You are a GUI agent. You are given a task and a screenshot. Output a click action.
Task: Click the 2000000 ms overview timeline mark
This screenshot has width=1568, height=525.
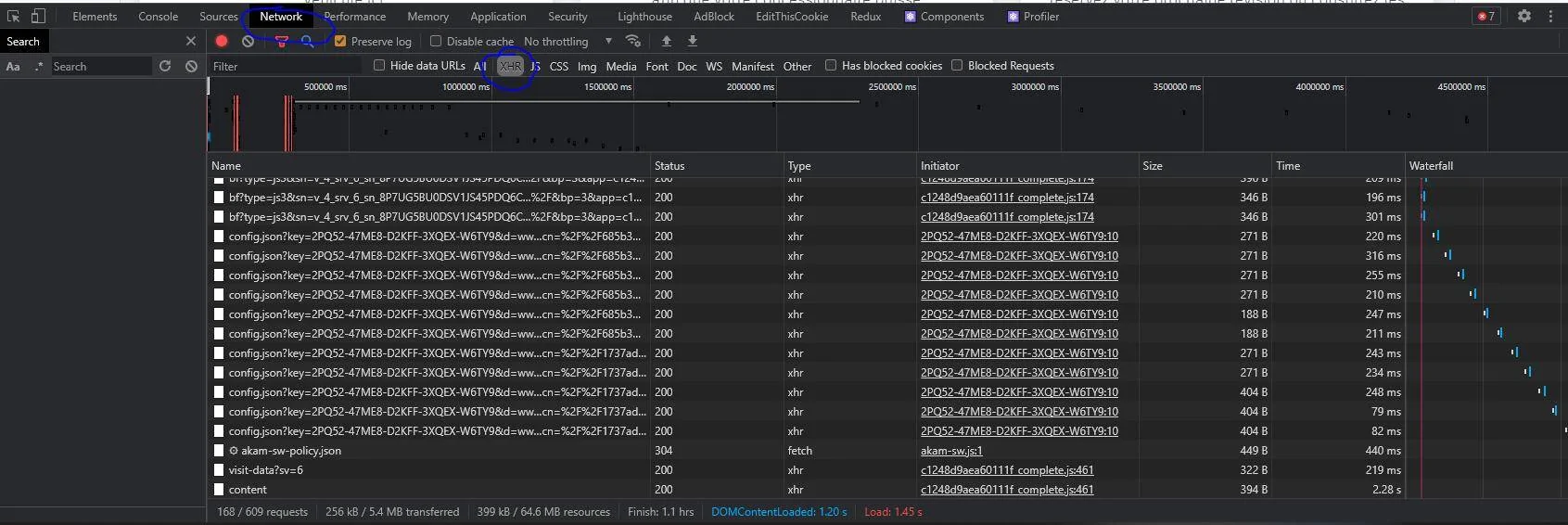tap(750, 86)
